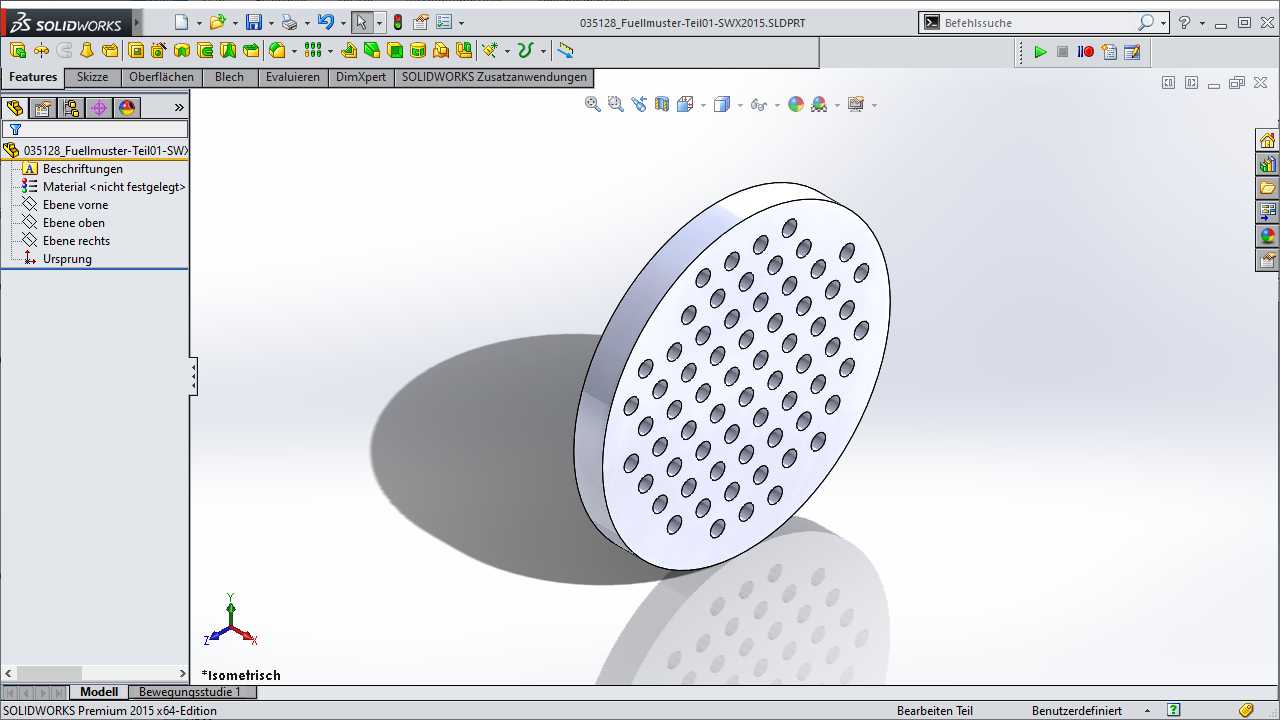
Task: Open the Reference Geometry tool
Action: (490, 50)
